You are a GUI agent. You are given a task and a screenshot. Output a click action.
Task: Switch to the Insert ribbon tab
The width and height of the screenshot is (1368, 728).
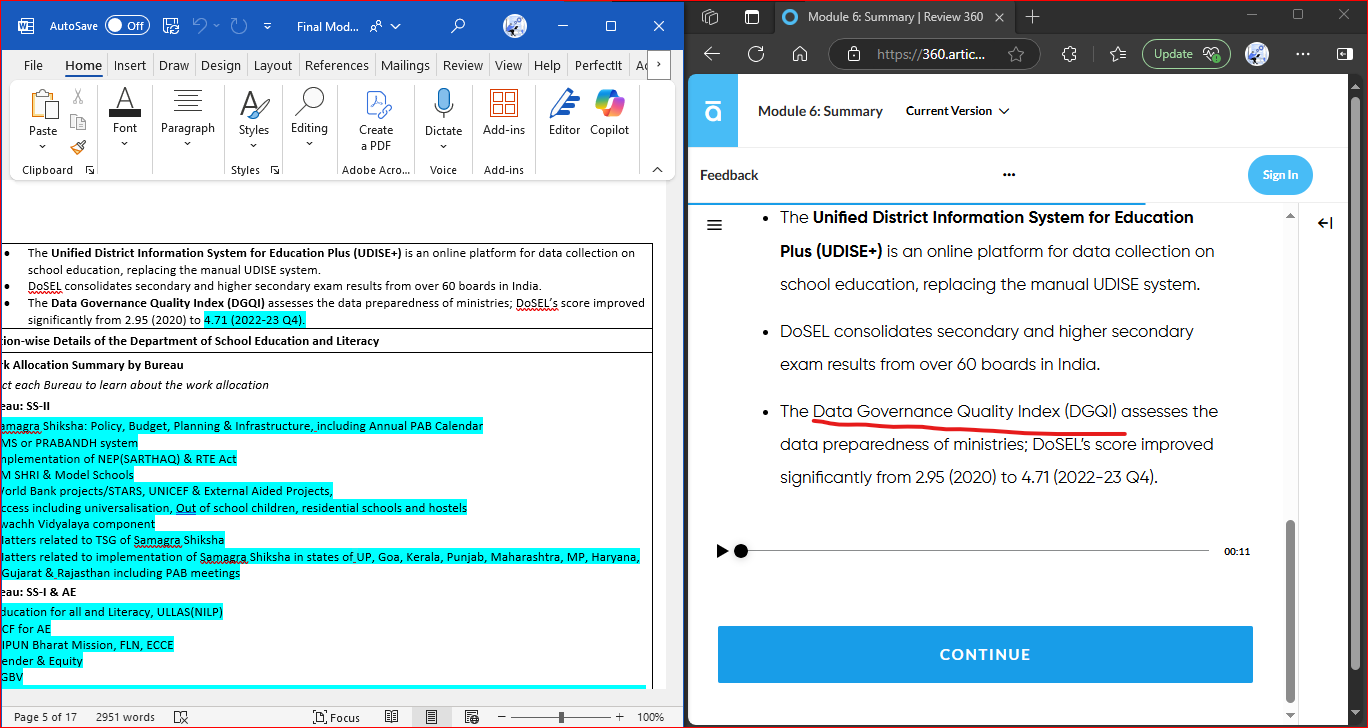(130, 65)
